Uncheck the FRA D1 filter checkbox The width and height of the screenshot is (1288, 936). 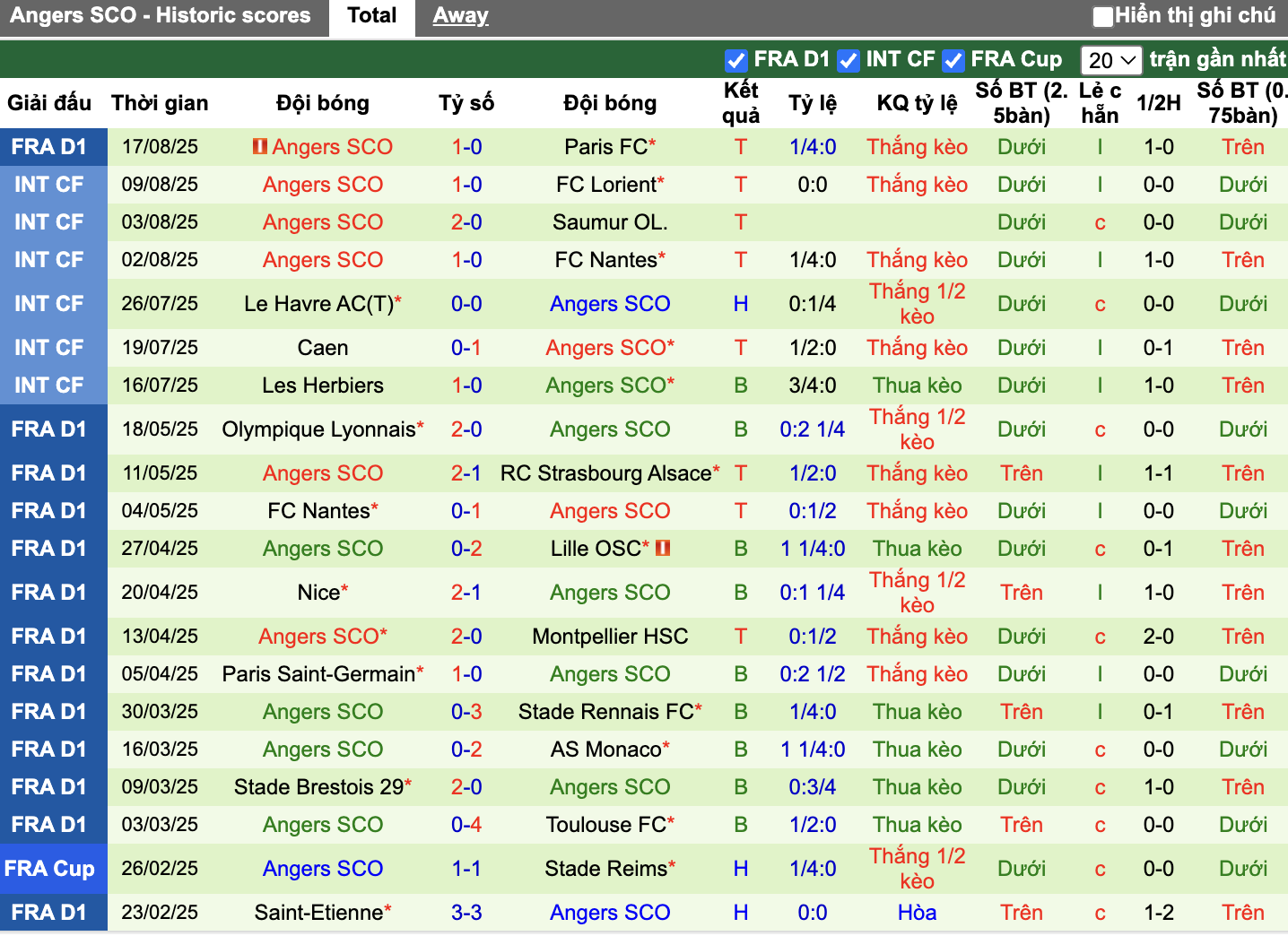click(x=735, y=60)
